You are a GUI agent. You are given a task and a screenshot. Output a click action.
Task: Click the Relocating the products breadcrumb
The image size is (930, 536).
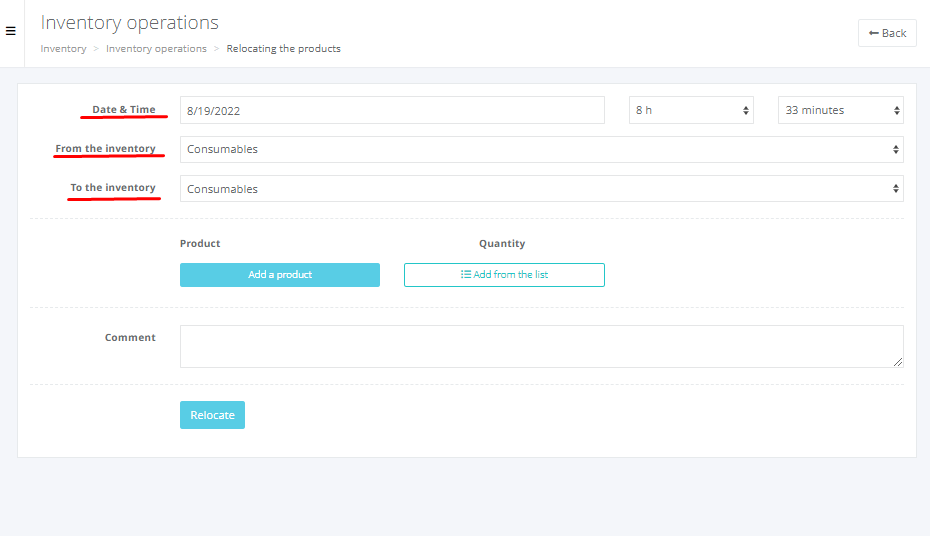[x=283, y=49]
